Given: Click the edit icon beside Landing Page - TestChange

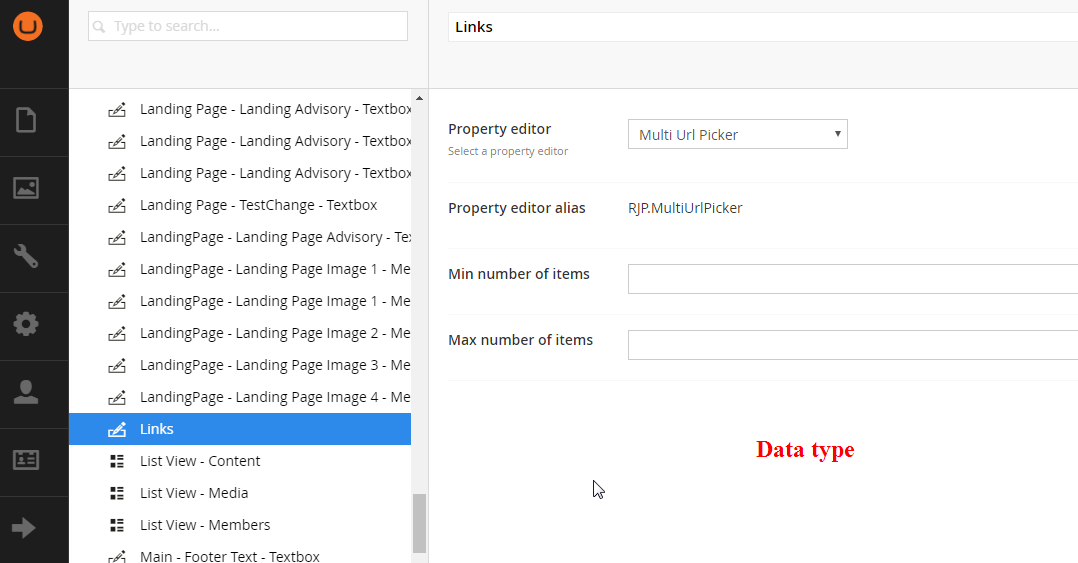Looking at the screenshot, I should (117, 206).
